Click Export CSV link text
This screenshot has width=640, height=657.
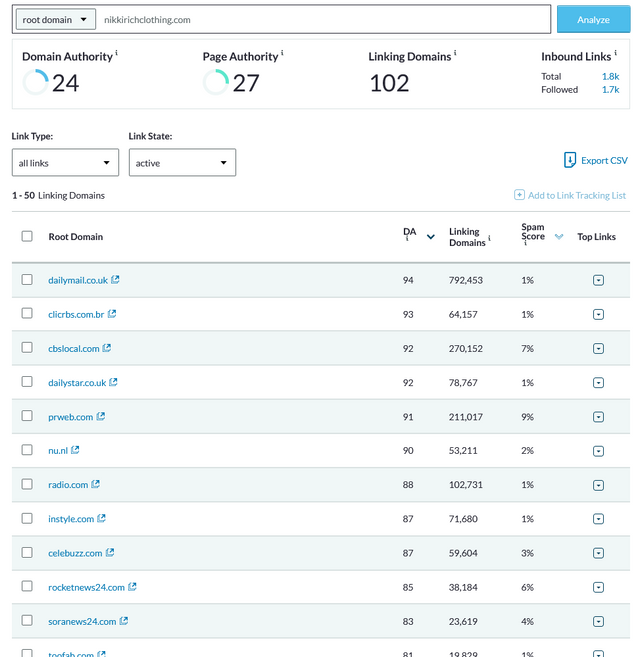[604, 160]
